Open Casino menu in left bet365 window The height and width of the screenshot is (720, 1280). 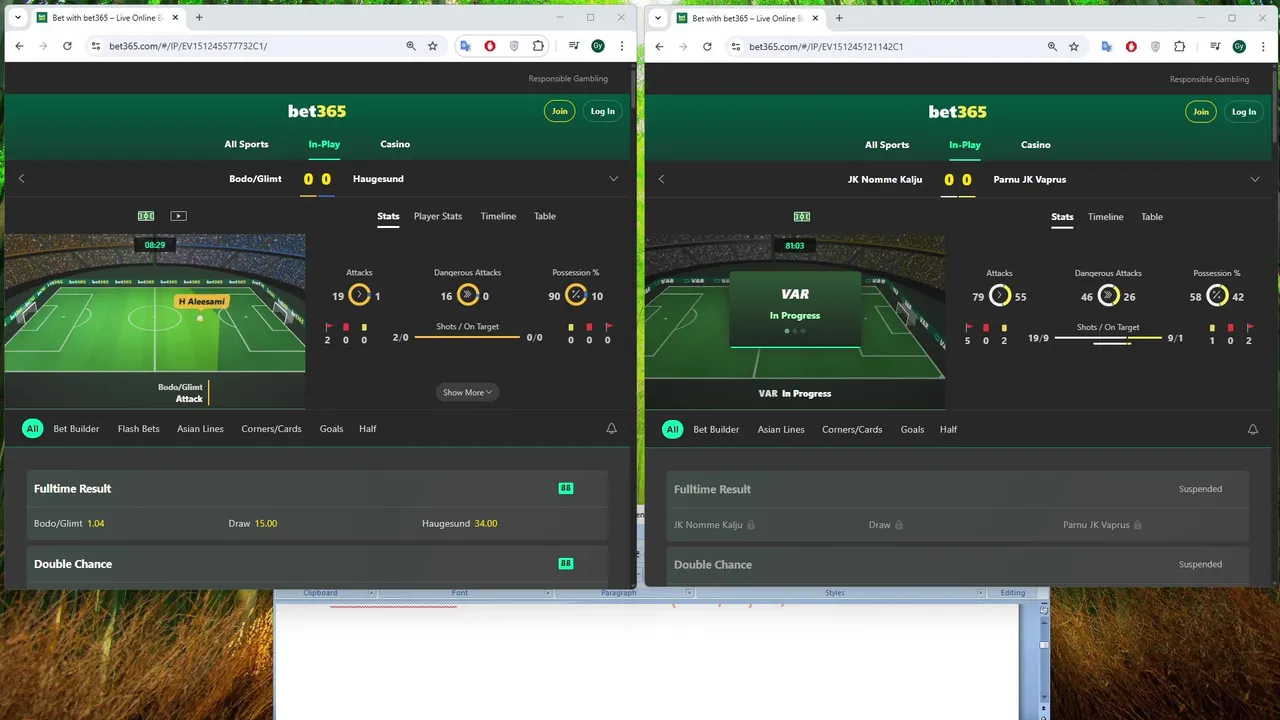pos(395,144)
